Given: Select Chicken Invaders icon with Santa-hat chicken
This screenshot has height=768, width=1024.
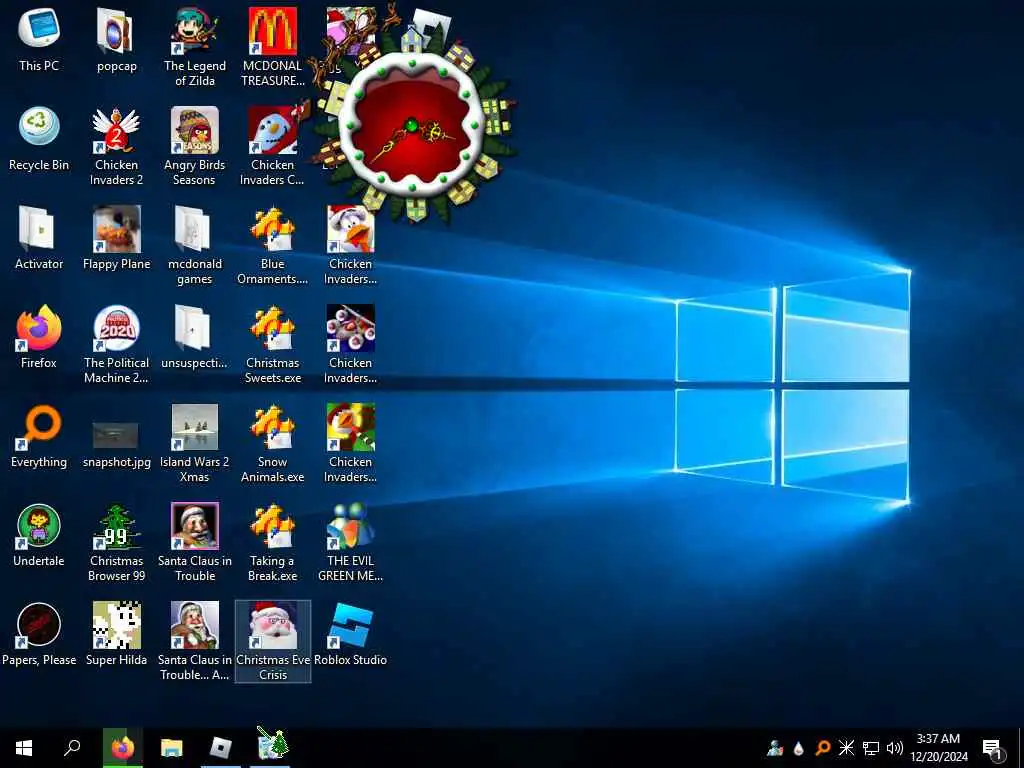Looking at the screenshot, I should coord(351,246).
